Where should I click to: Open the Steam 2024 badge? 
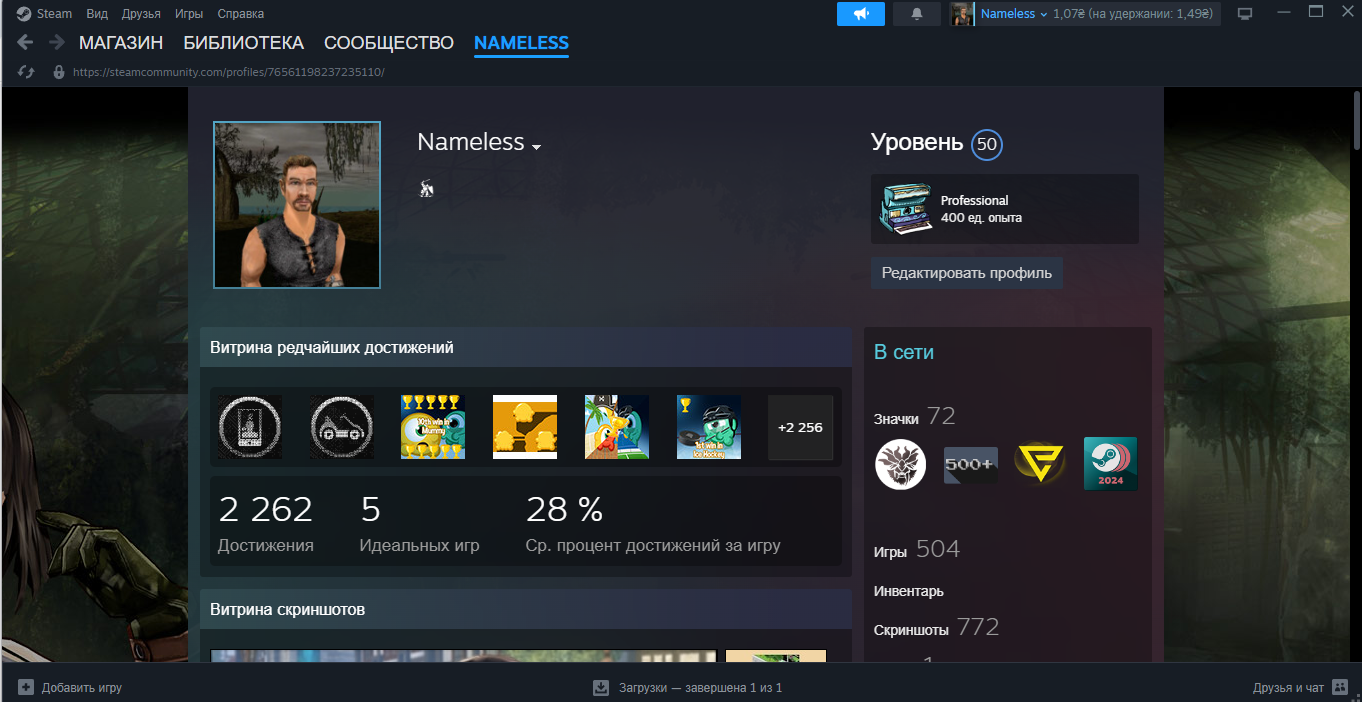(1110, 464)
